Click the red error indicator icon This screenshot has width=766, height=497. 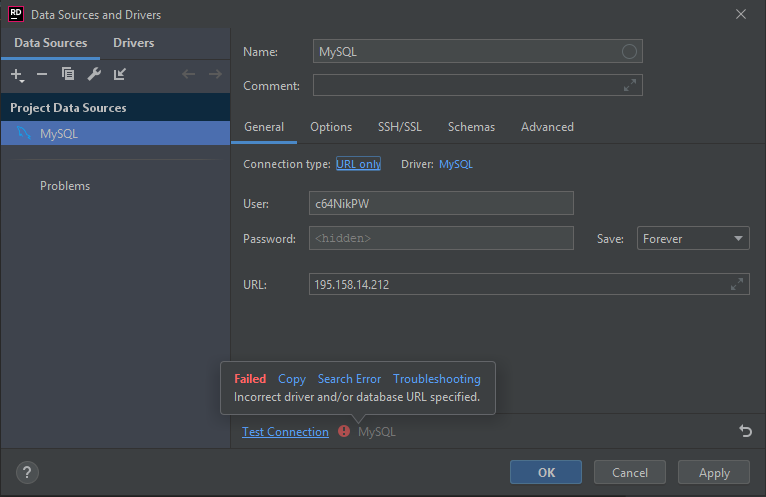click(344, 431)
